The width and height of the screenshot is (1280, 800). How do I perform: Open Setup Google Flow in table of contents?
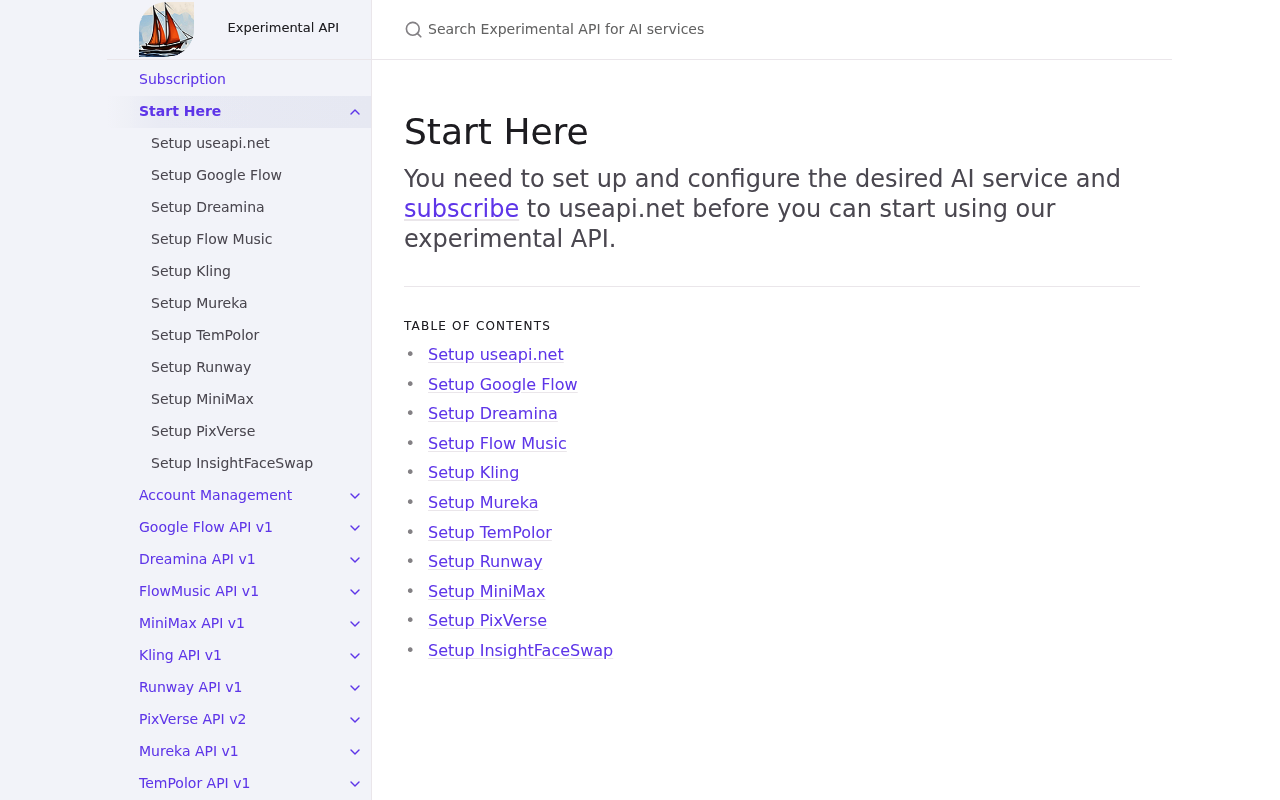coord(503,385)
